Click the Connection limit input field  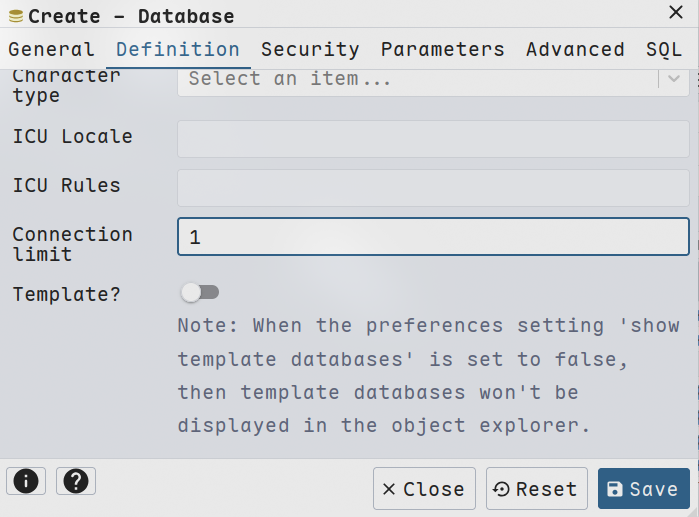[433, 237]
